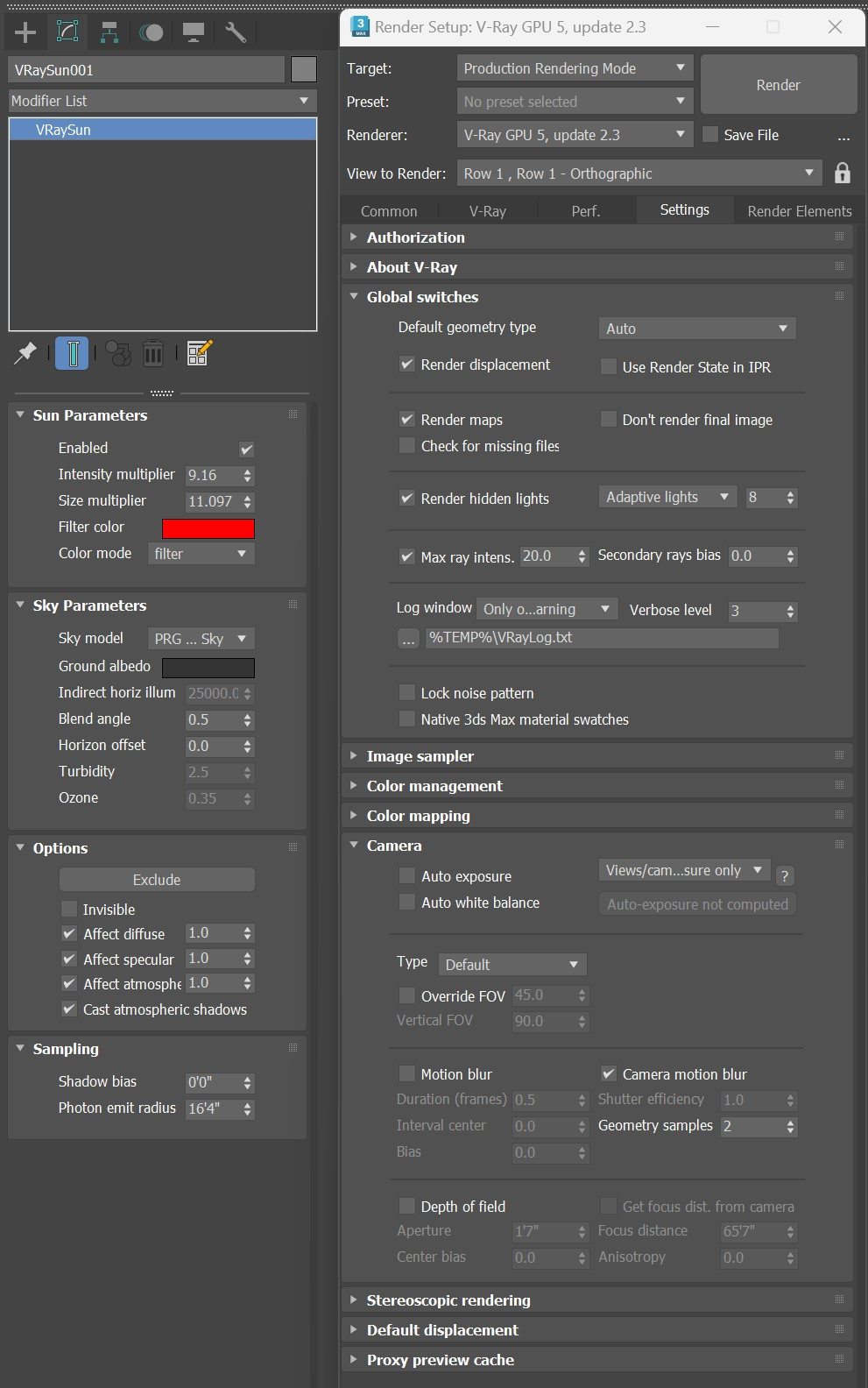868x1388 pixels.
Task: Click the Render button
Action: click(779, 85)
